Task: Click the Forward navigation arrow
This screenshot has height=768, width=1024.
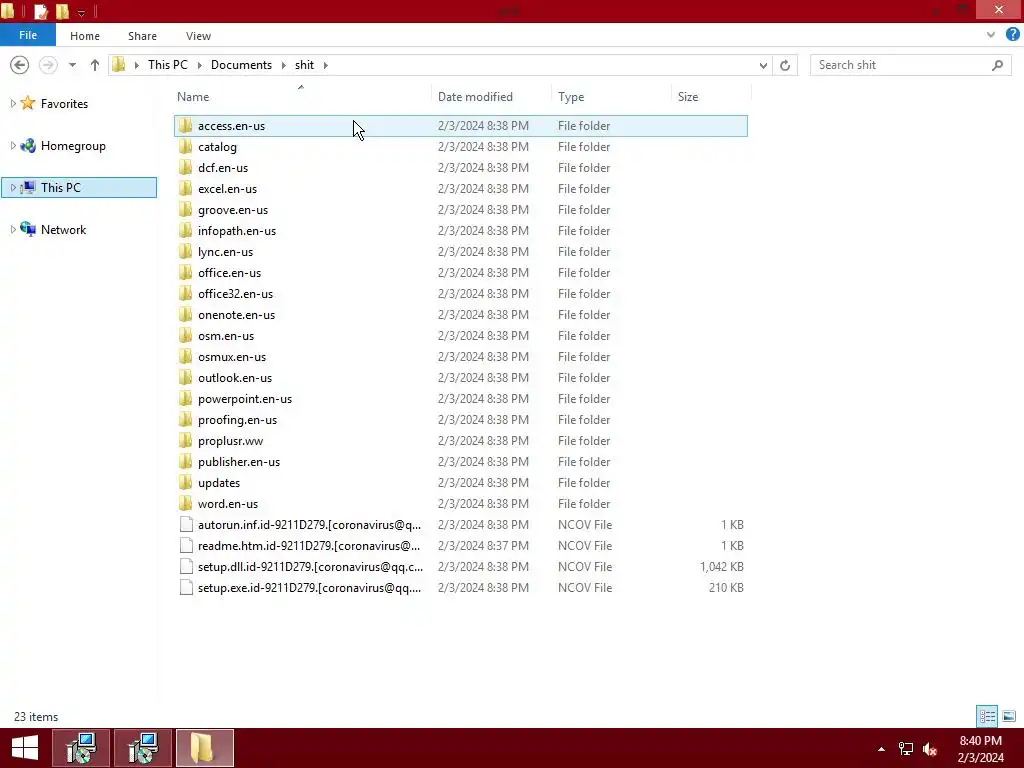Action: pos(48,65)
